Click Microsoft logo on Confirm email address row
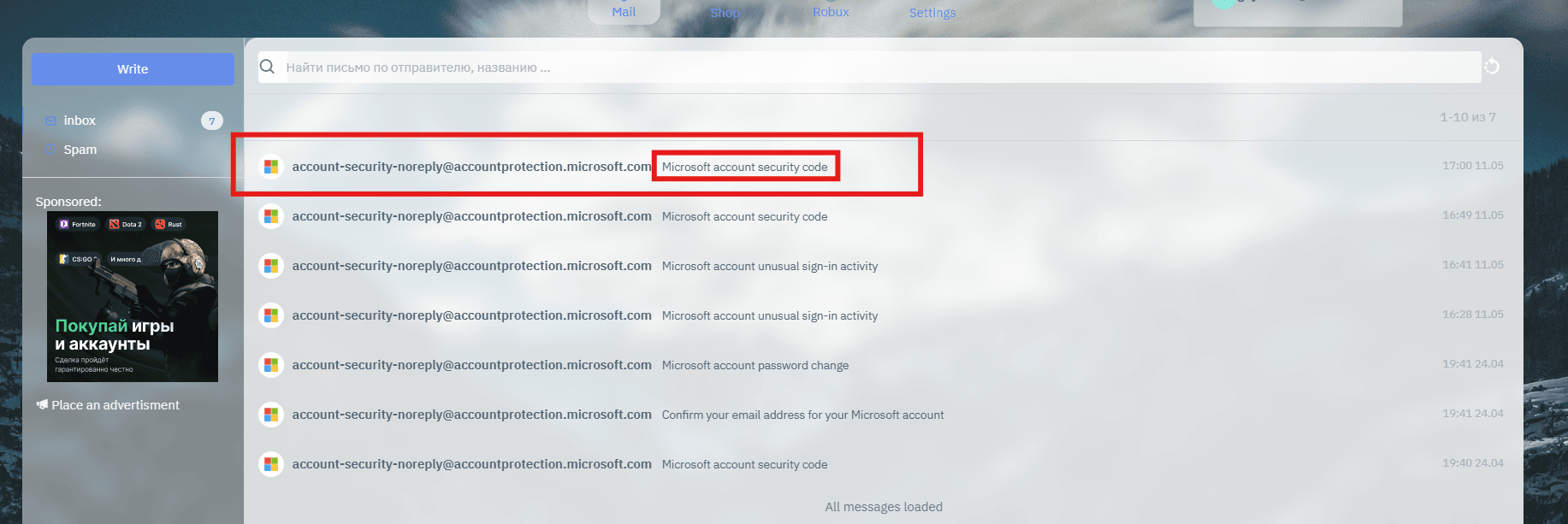The width and height of the screenshot is (1568, 524). (271, 415)
